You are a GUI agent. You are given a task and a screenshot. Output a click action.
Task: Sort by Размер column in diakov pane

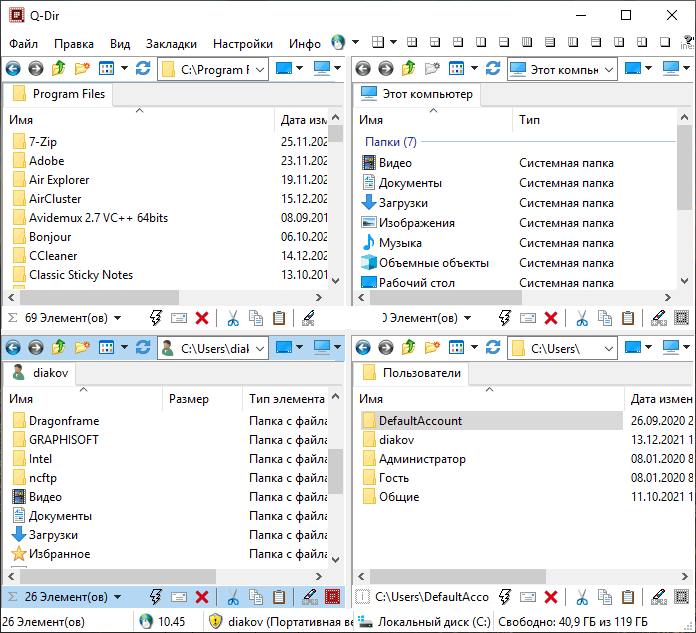pyautogui.click(x=189, y=399)
